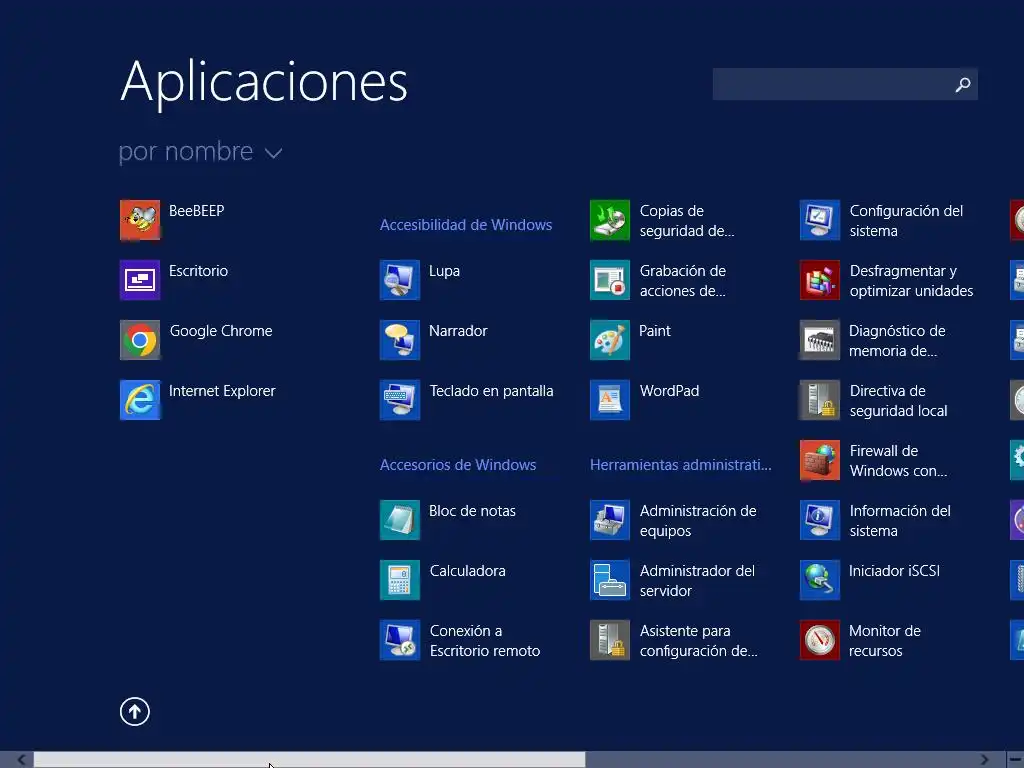Open Administración de equipos icon

(610, 520)
